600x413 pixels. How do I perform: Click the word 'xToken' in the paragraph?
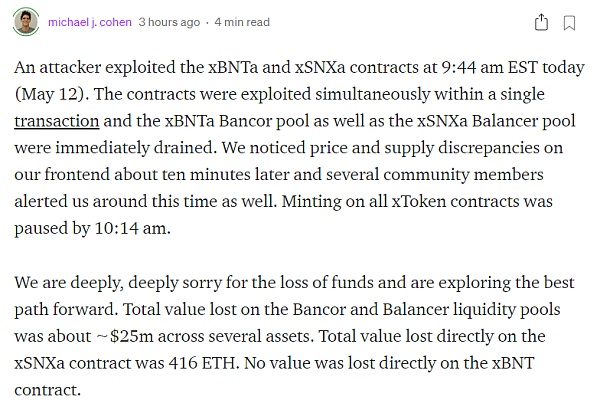click(418, 201)
